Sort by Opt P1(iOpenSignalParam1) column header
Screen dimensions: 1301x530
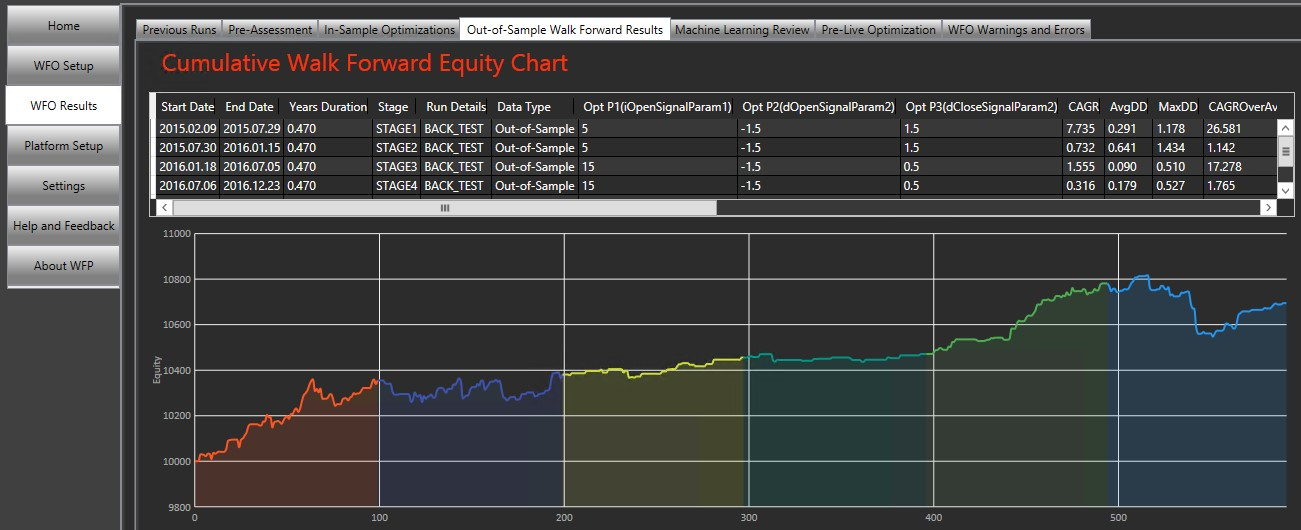(x=657, y=107)
